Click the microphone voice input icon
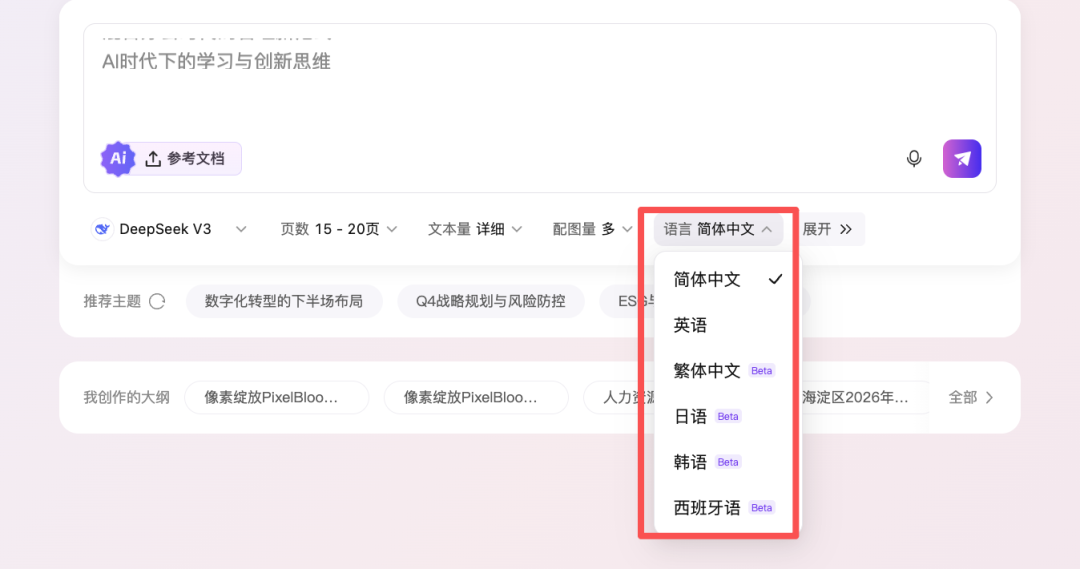 [914, 158]
